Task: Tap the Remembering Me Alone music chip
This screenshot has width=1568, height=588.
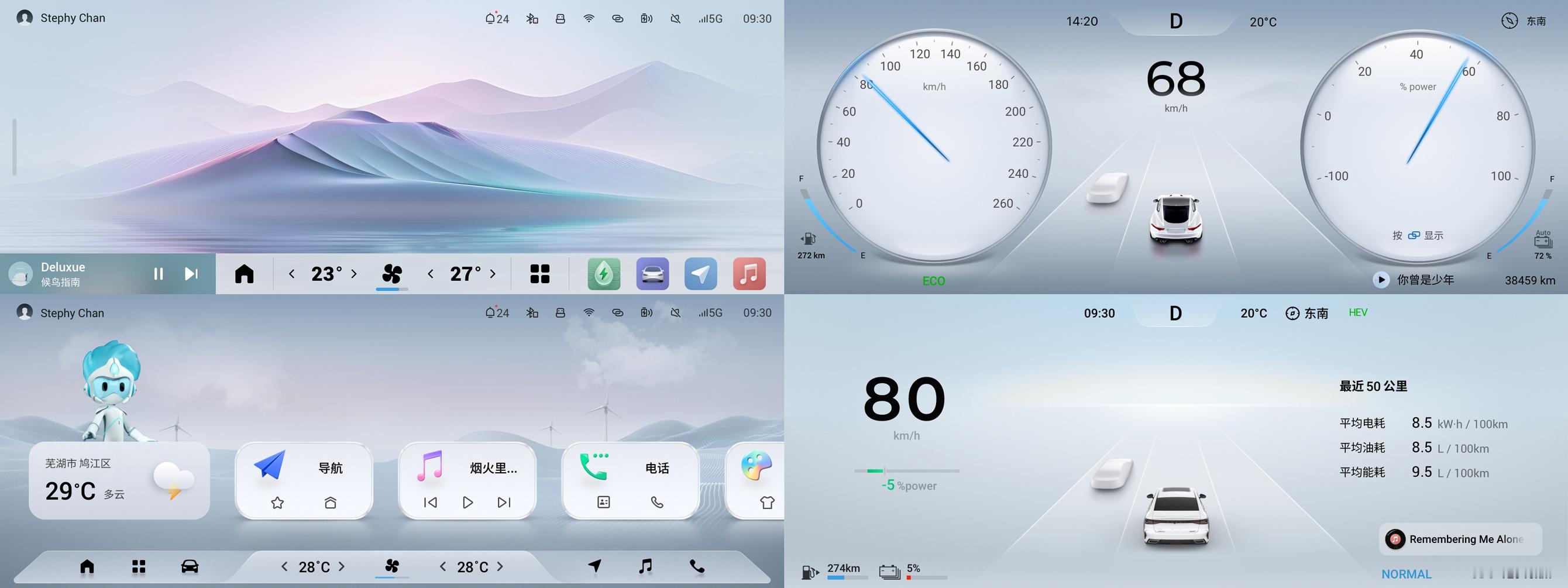Action: [x=1460, y=539]
